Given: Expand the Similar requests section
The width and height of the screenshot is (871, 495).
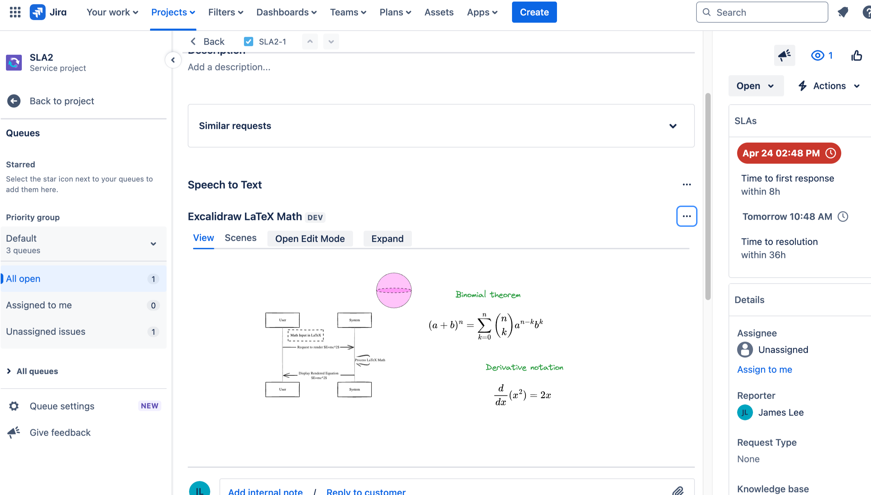Looking at the screenshot, I should coord(441,126).
